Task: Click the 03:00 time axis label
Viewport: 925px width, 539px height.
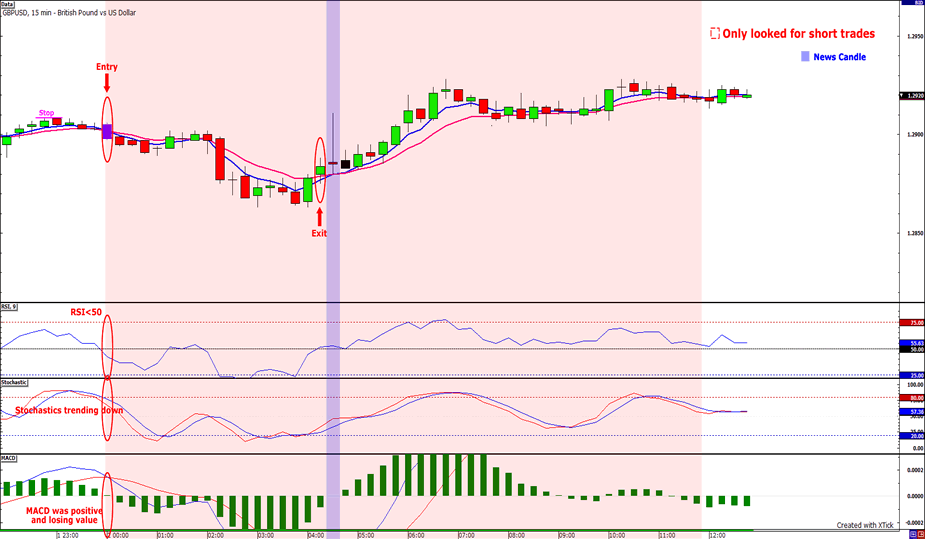Action: tap(265, 535)
